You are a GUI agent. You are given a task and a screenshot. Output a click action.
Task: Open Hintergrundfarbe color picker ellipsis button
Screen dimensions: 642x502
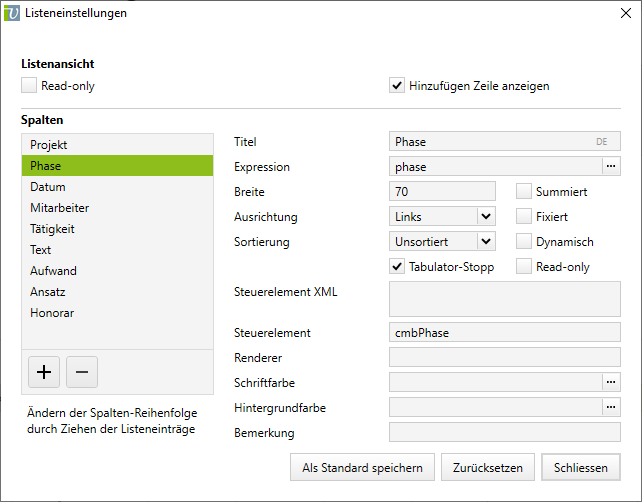coord(611,407)
